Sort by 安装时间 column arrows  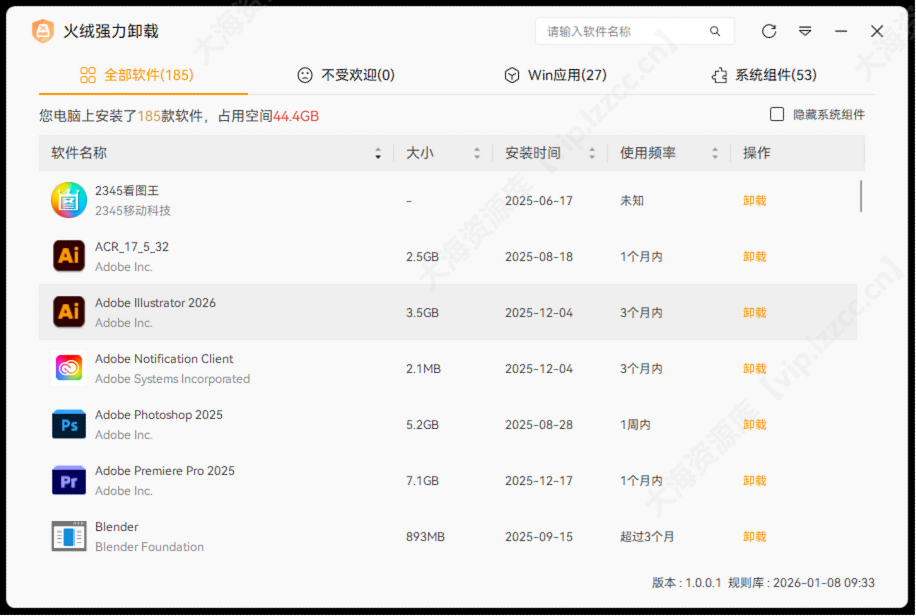(592, 153)
